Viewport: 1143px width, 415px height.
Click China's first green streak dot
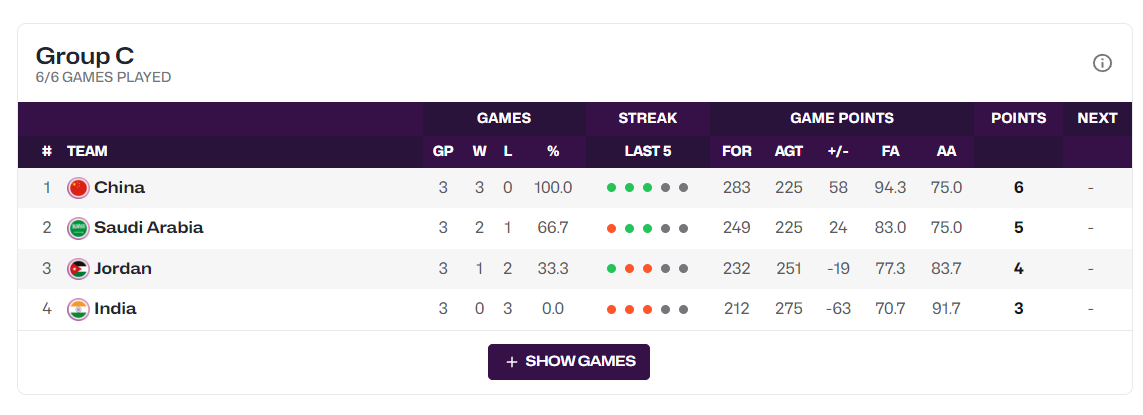click(611, 188)
